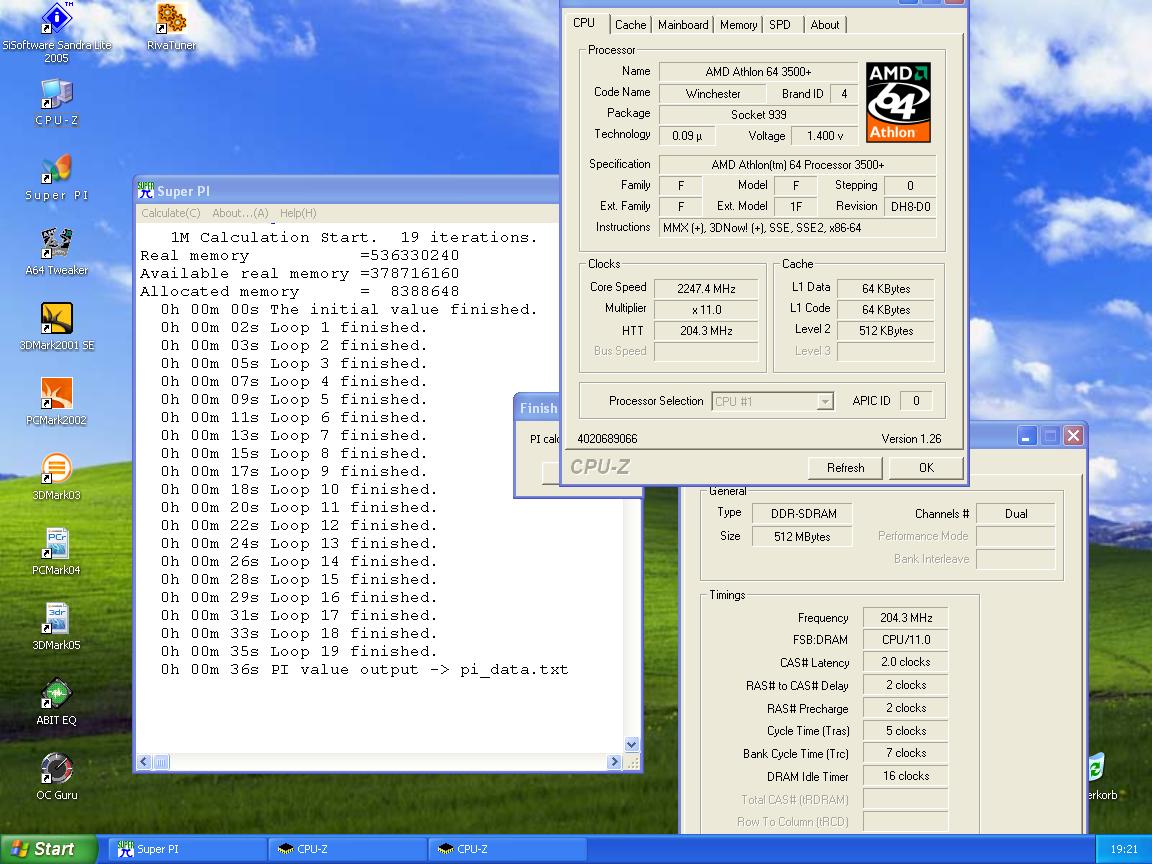Click the Super PI horizontal scrollbar track
Image resolution: width=1152 pixels, height=864 pixels.
[390, 762]
